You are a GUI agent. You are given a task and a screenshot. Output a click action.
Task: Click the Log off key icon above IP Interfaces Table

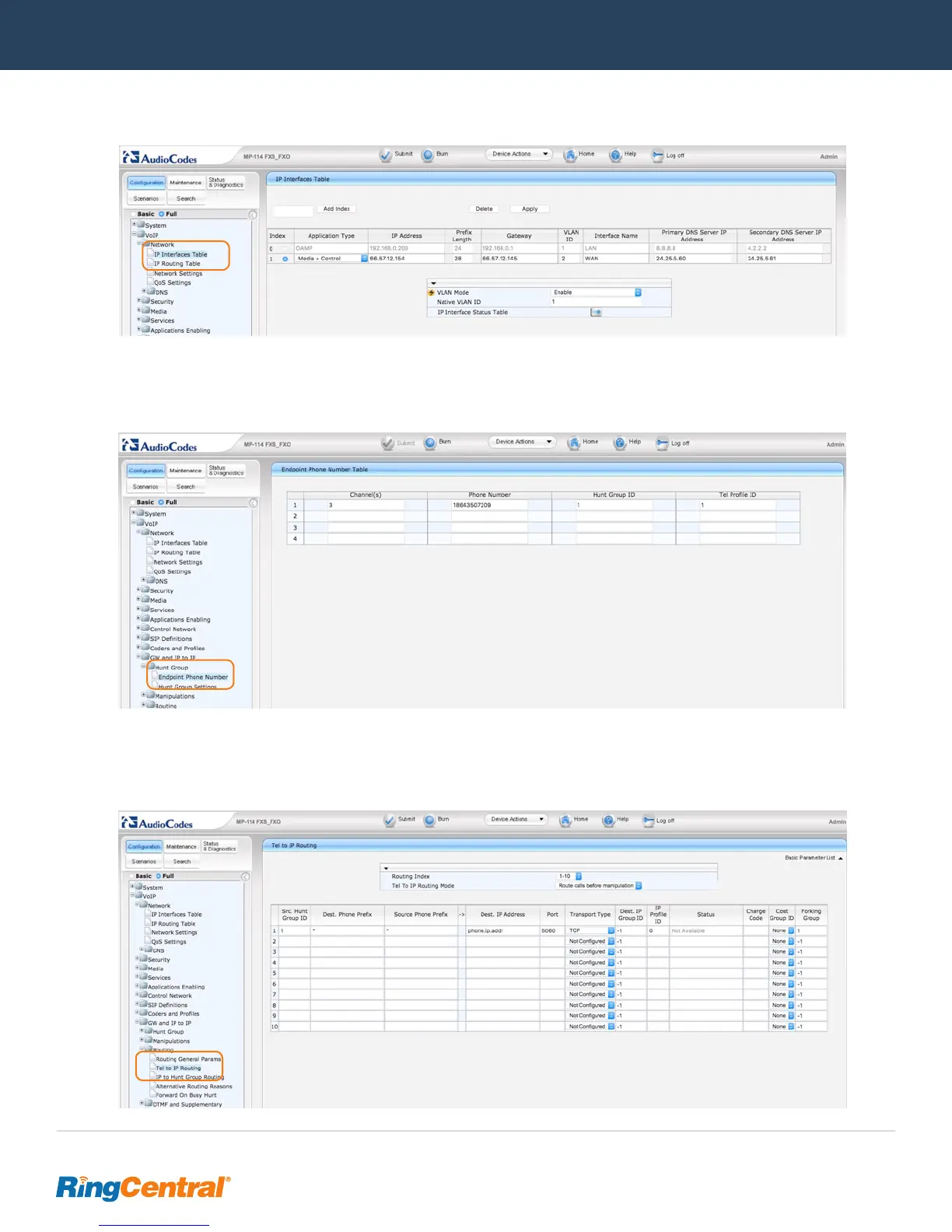[x=657, y=156]
